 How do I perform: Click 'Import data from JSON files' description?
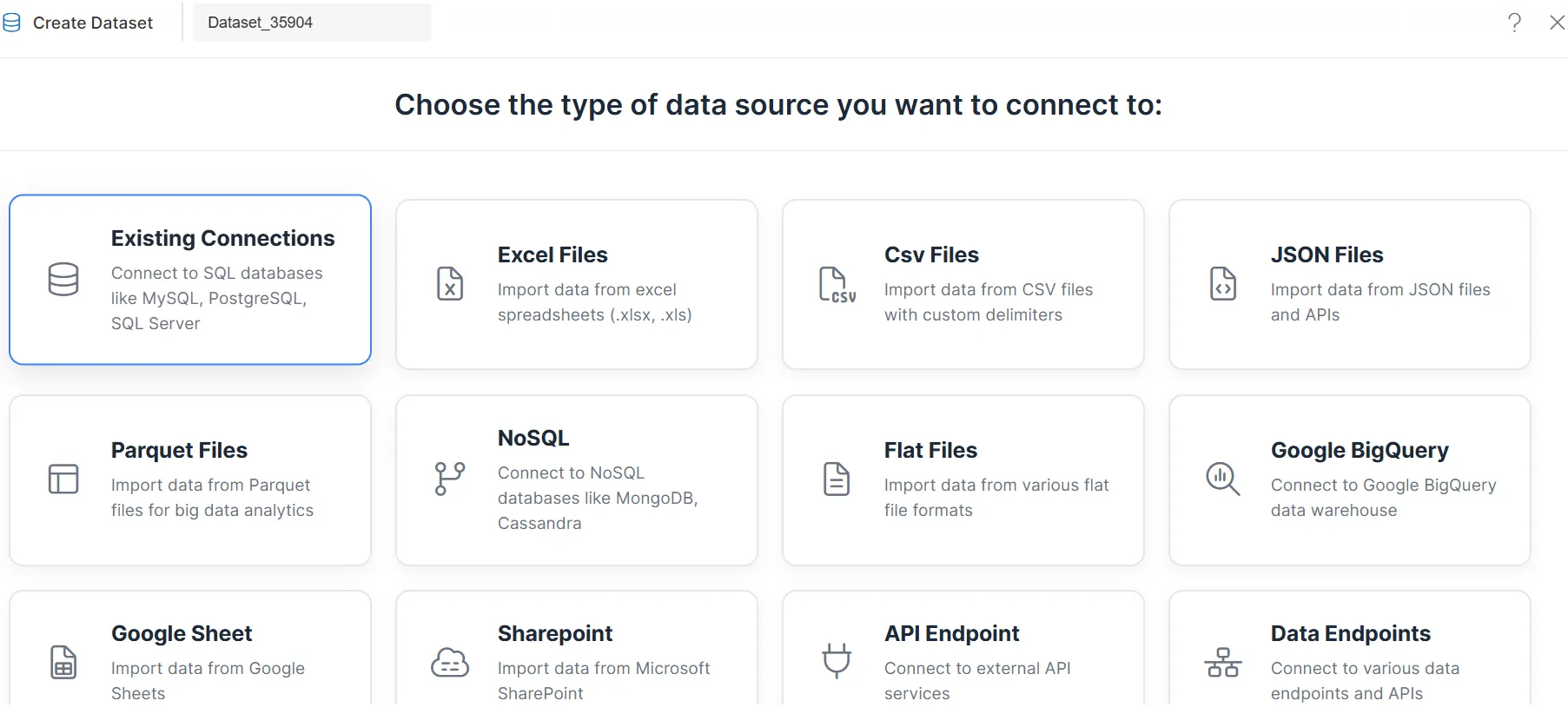pos(1380,302)
